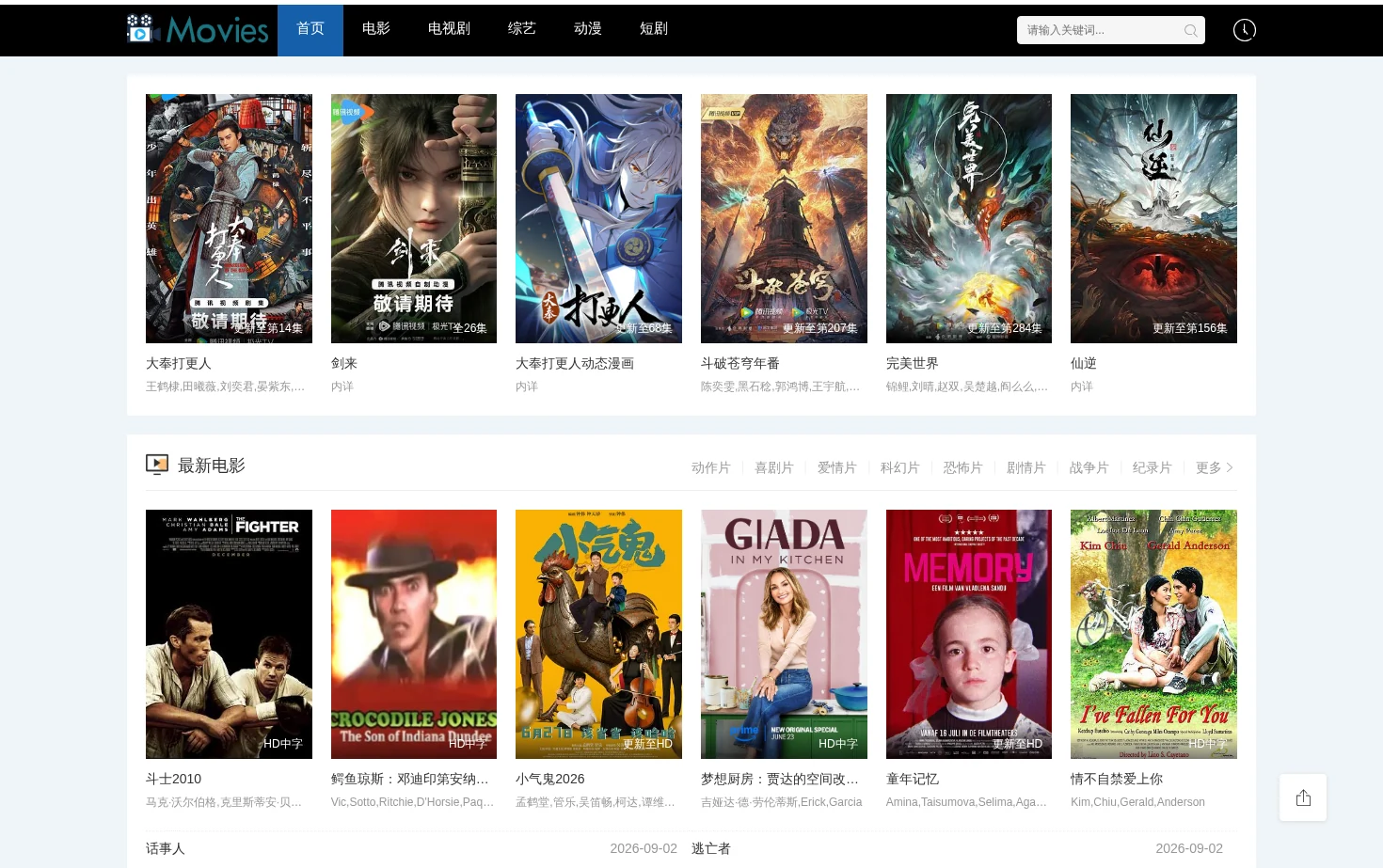Click the cast text starting Vic,Sotto
Image resolution: width=1383 pixels, height=868 pixels.
tap(413, 802)
